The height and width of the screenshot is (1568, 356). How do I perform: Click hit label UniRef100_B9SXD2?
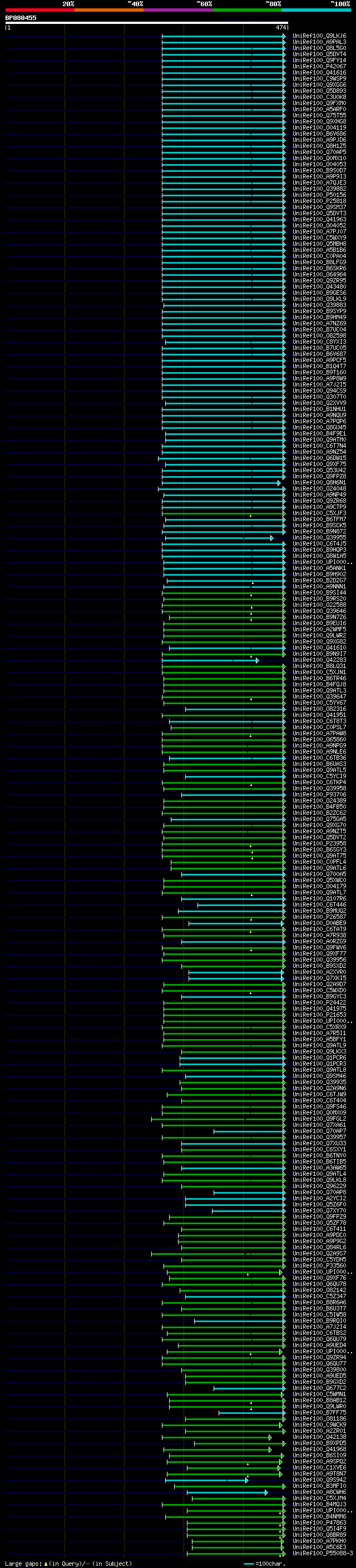pos(319,966)
